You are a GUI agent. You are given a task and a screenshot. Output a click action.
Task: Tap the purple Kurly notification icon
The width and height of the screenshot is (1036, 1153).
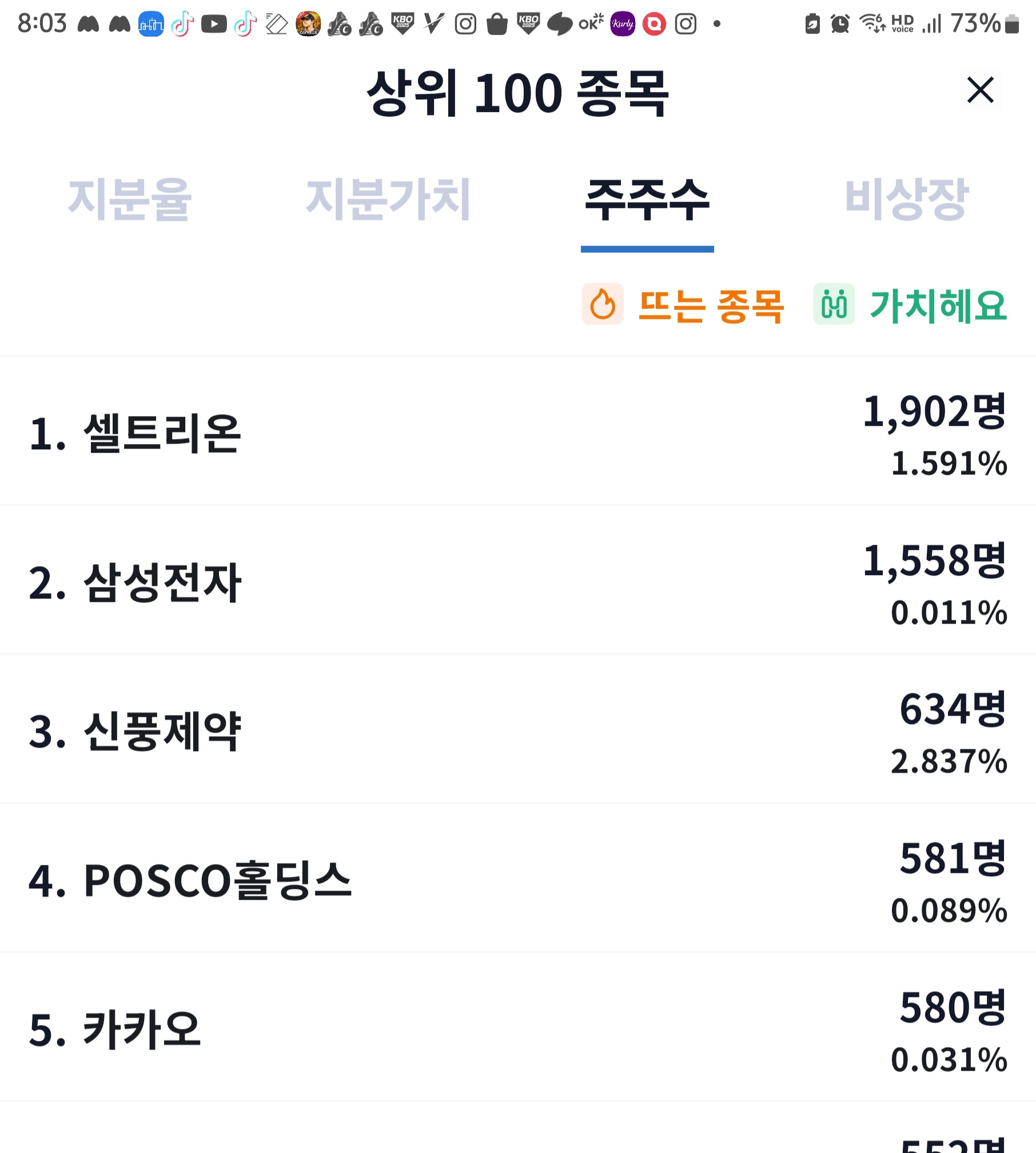point(623,24)
